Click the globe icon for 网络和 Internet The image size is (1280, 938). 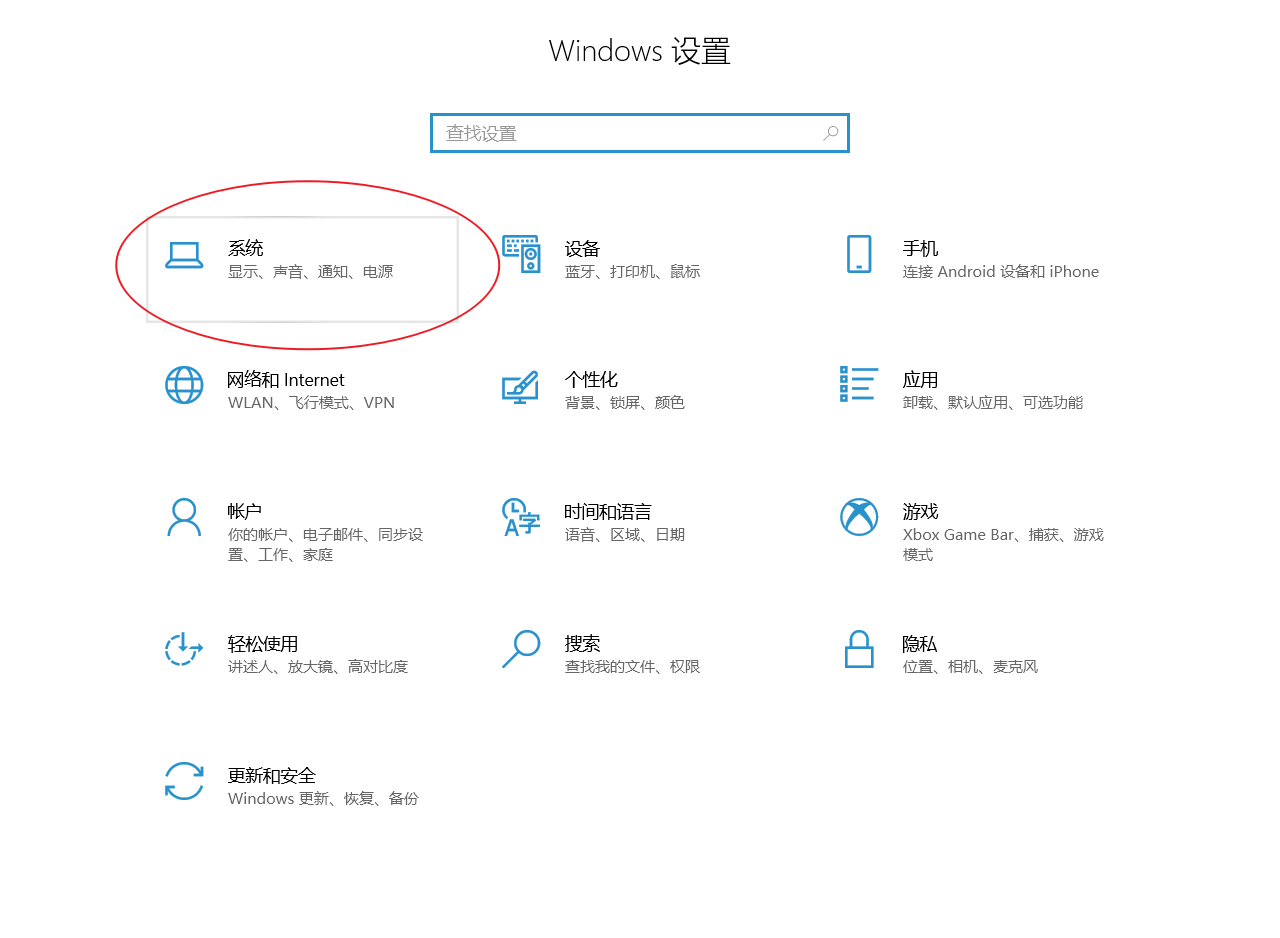click(x=184, y=385)
